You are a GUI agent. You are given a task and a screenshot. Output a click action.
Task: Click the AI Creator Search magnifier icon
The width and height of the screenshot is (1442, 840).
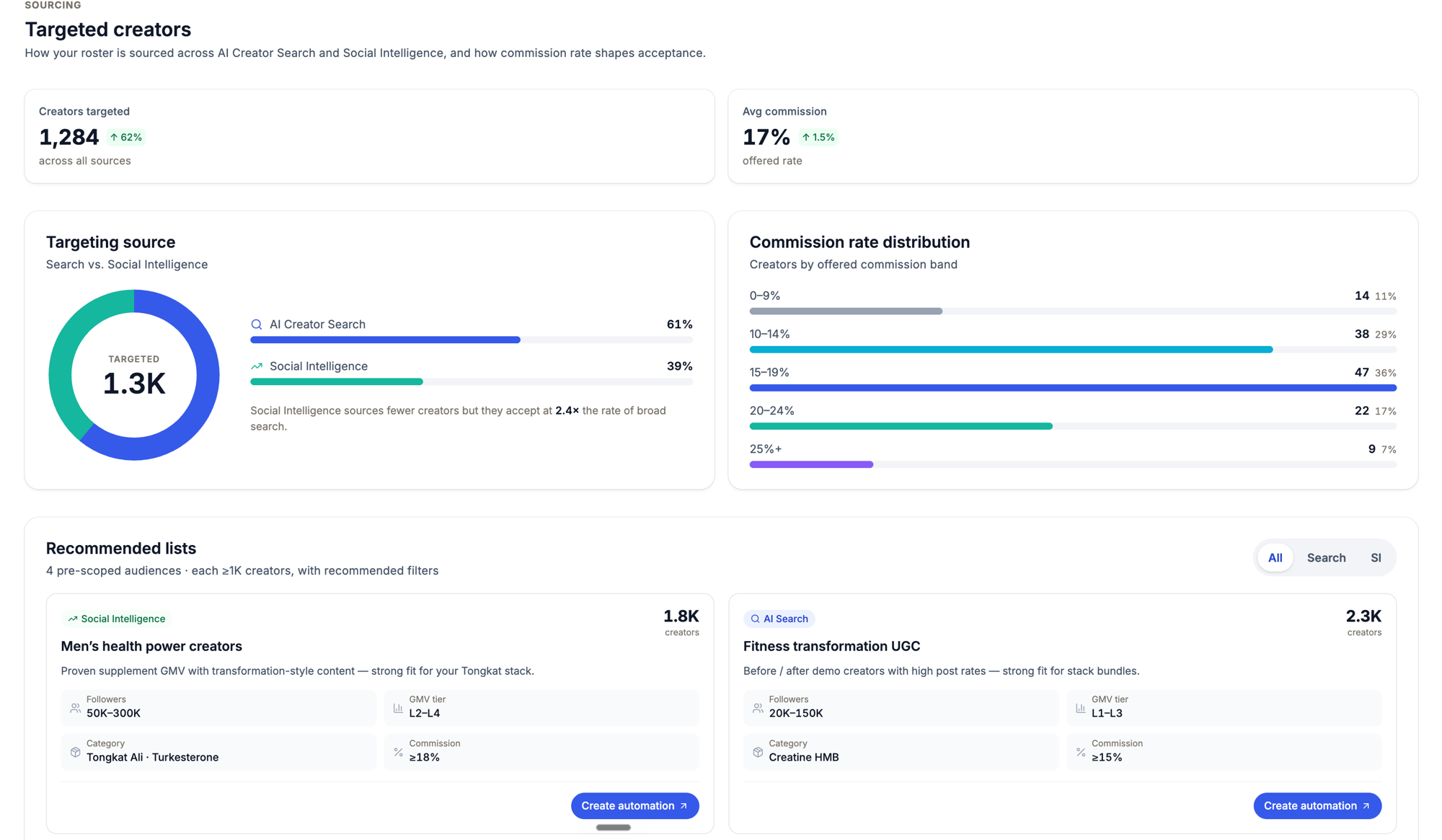coord(256,324)
